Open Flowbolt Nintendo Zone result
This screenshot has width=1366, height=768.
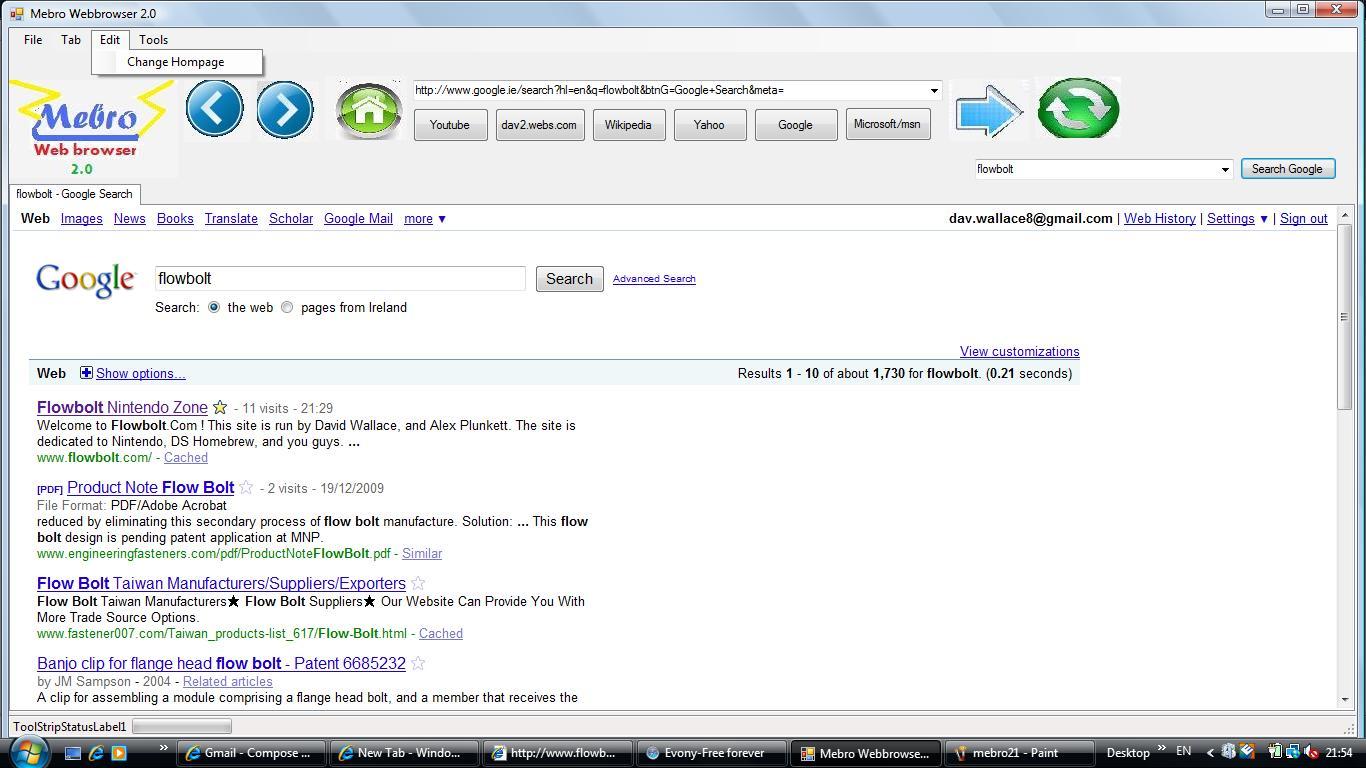pos(122,407)
